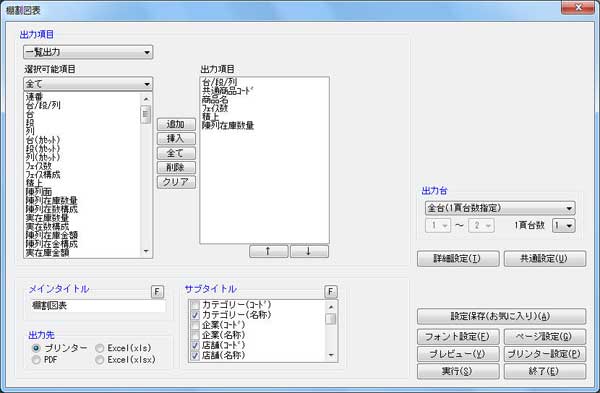Click inside the メインタイトル text field
600x393 pixels.
[x=98, y=306]
